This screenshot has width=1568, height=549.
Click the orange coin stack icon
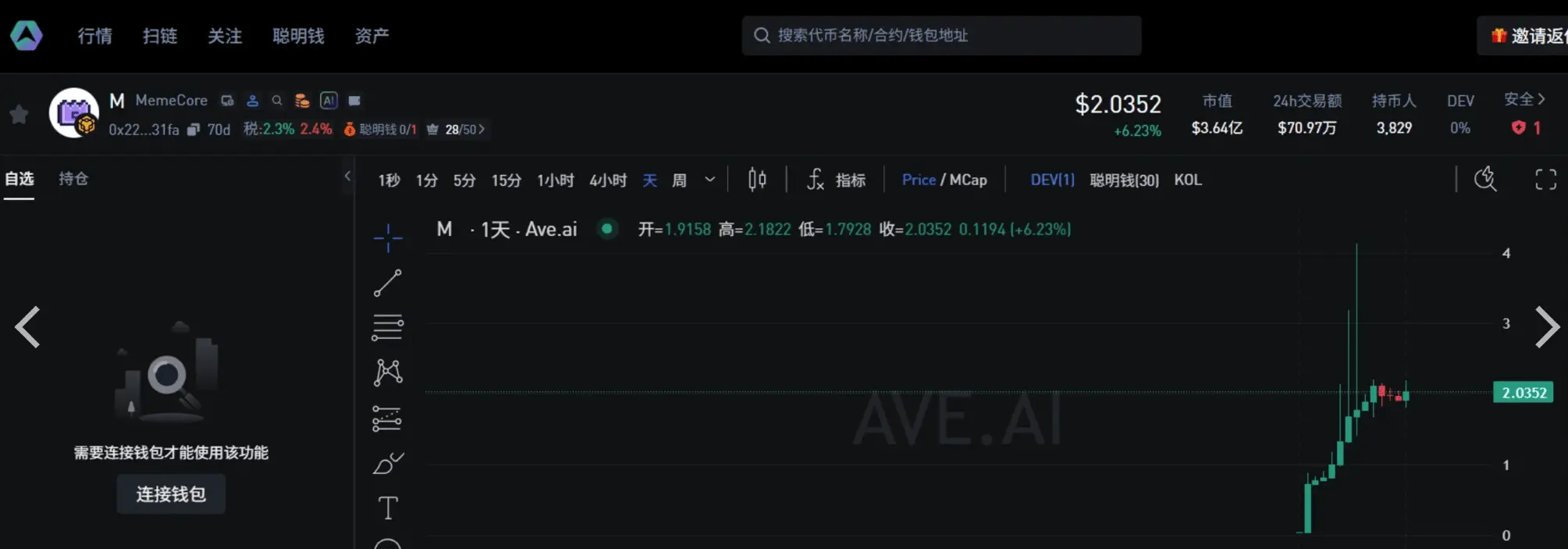point(302,101)
